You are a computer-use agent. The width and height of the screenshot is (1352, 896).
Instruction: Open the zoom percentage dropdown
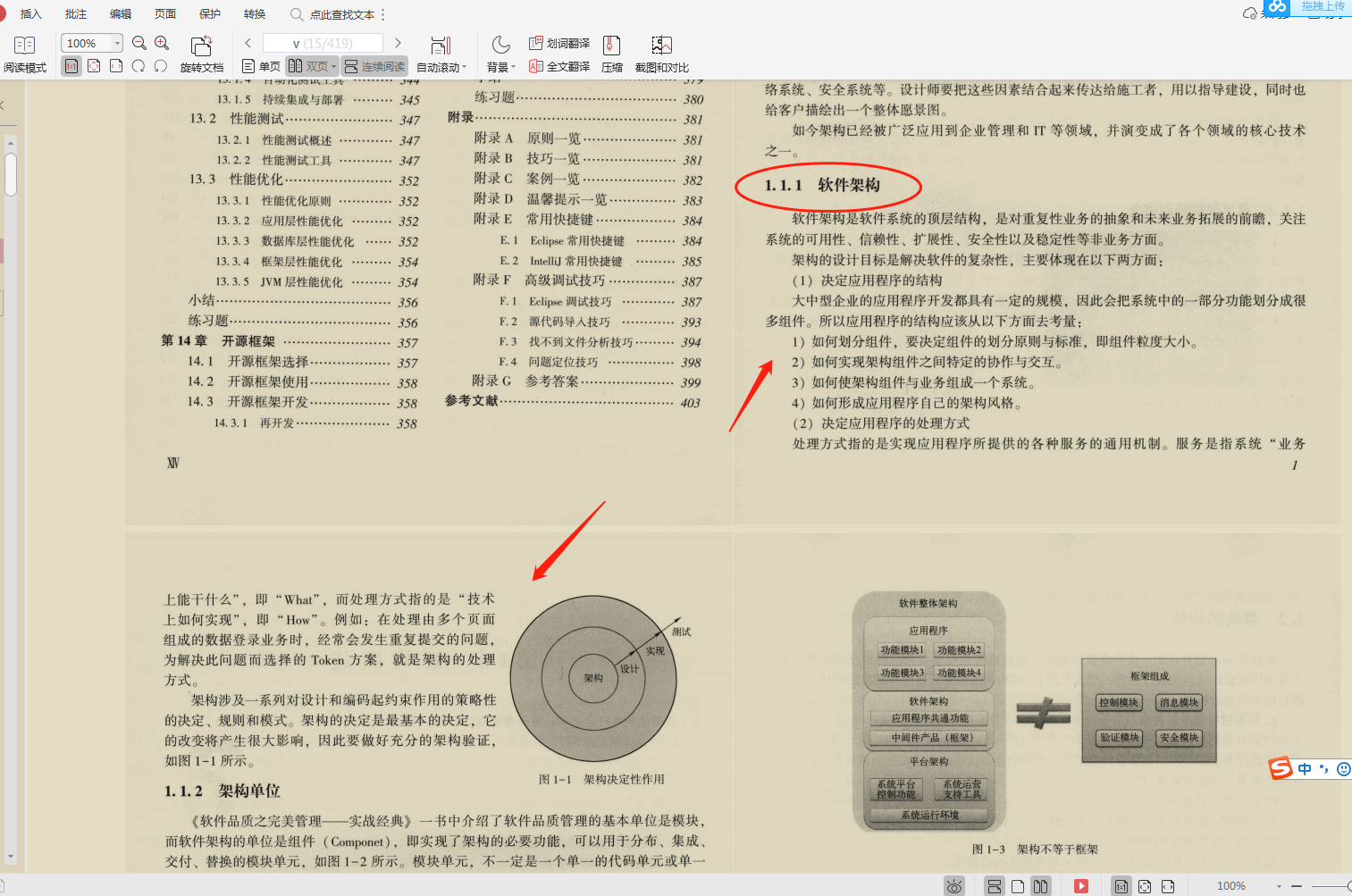(x=115, y=42)
